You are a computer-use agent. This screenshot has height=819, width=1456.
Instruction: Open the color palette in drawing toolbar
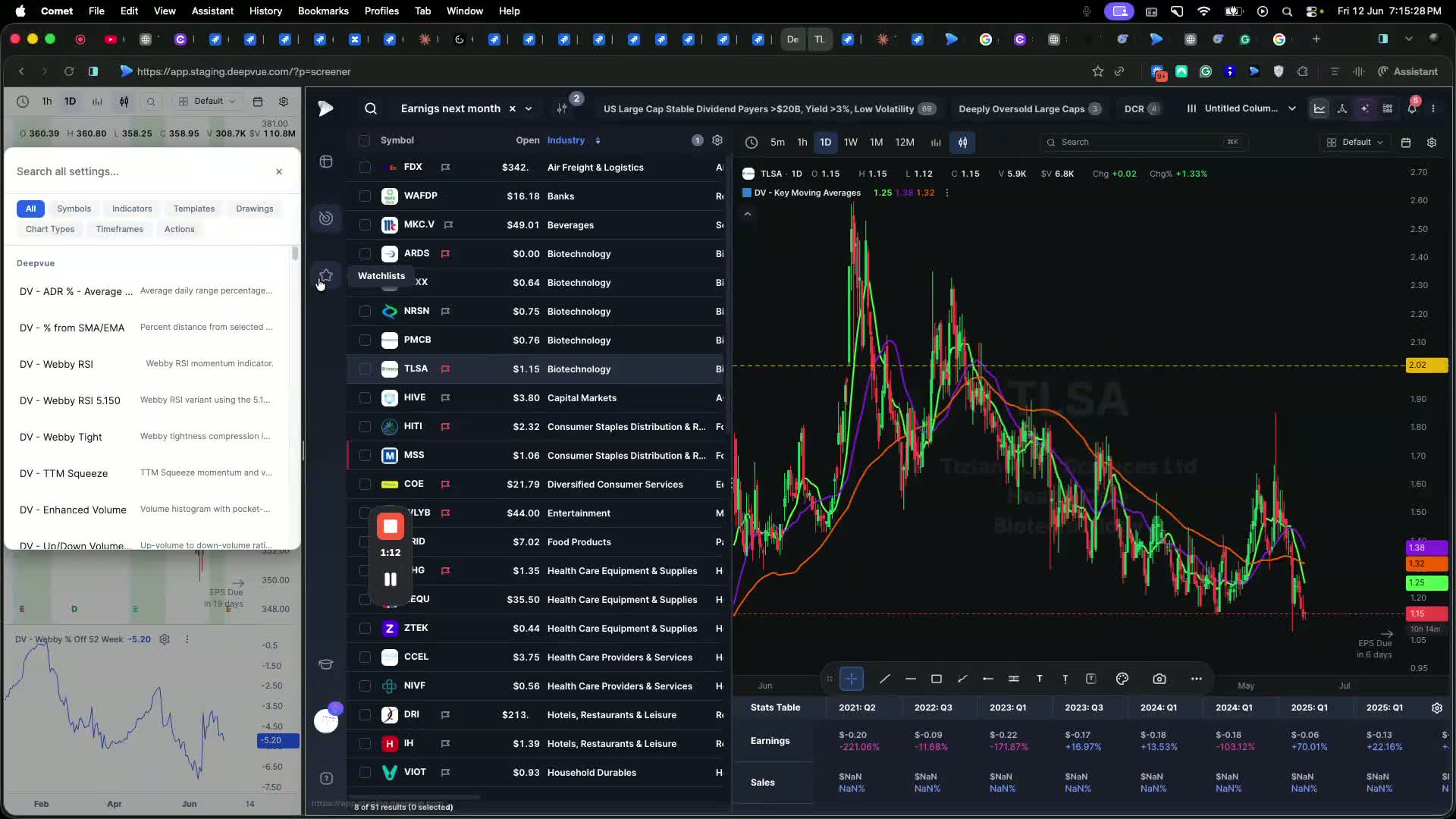point(1122,679)
